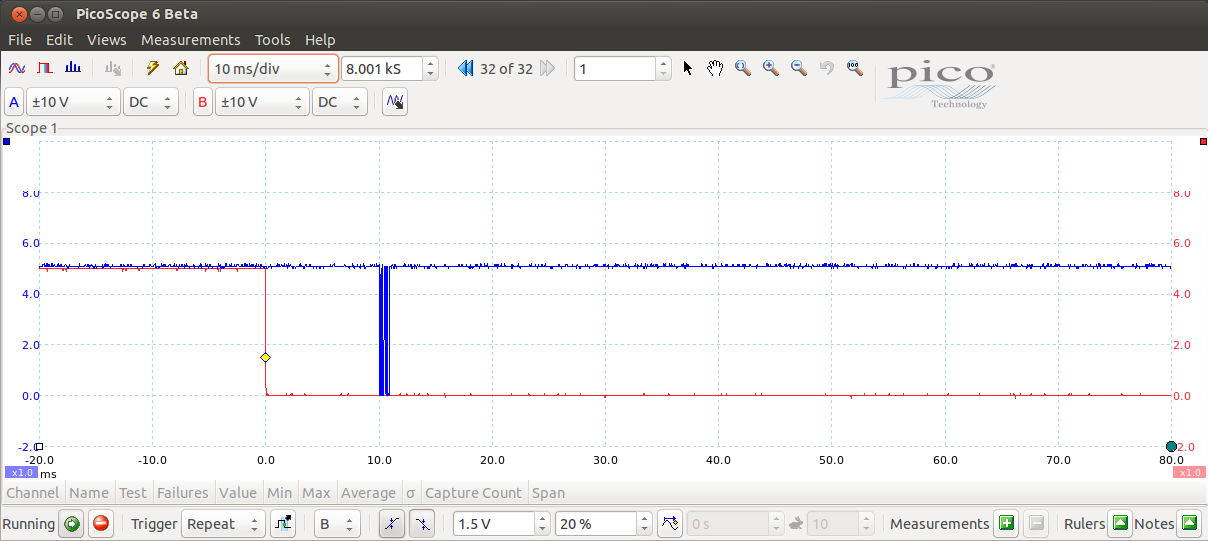Go to next waveform buffer
This screenshot has height=541, width=1208.
[547, 68]
